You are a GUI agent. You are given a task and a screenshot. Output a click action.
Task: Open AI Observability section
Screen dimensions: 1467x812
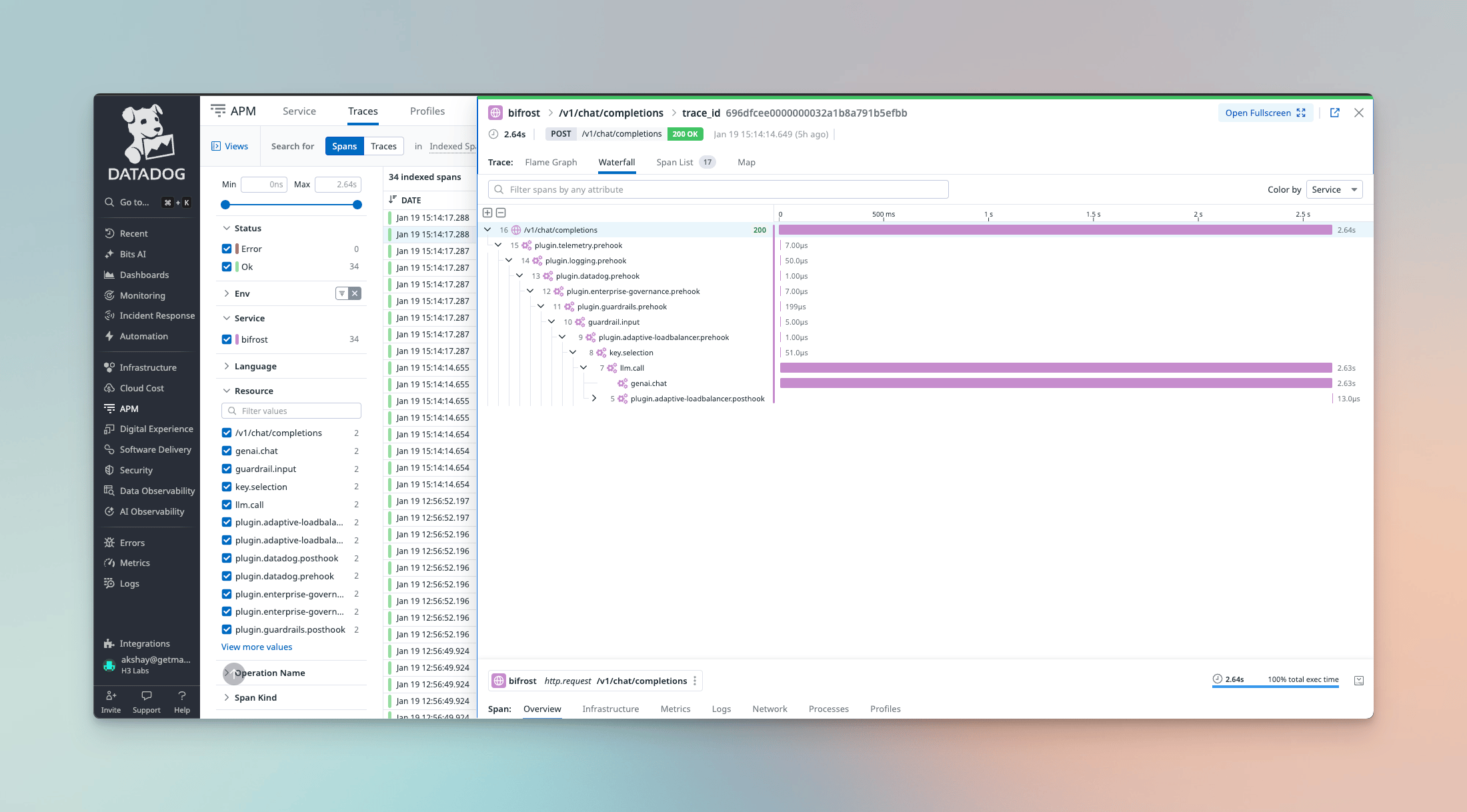point(152,511)
